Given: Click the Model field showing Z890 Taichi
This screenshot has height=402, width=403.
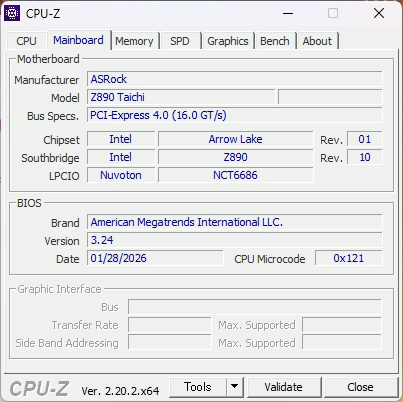Looking at the screenshot, I should (x=181, y=97).
